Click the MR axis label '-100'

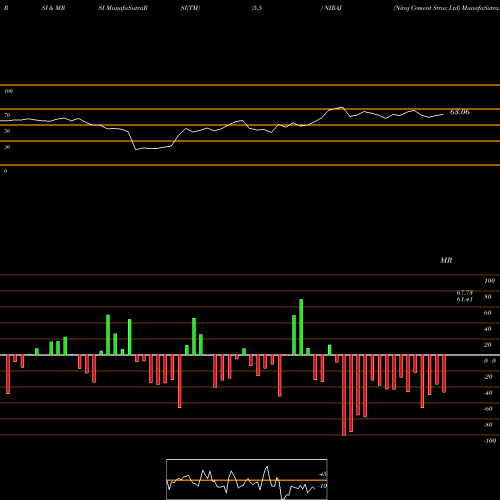490,441
